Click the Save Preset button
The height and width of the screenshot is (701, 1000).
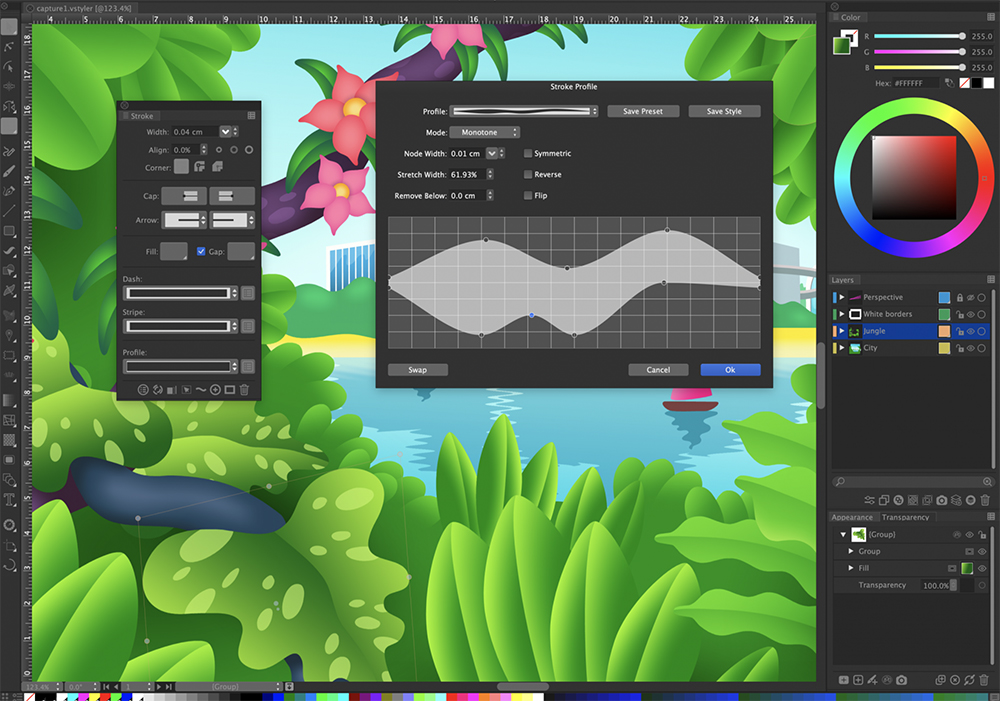pos(644,111)
